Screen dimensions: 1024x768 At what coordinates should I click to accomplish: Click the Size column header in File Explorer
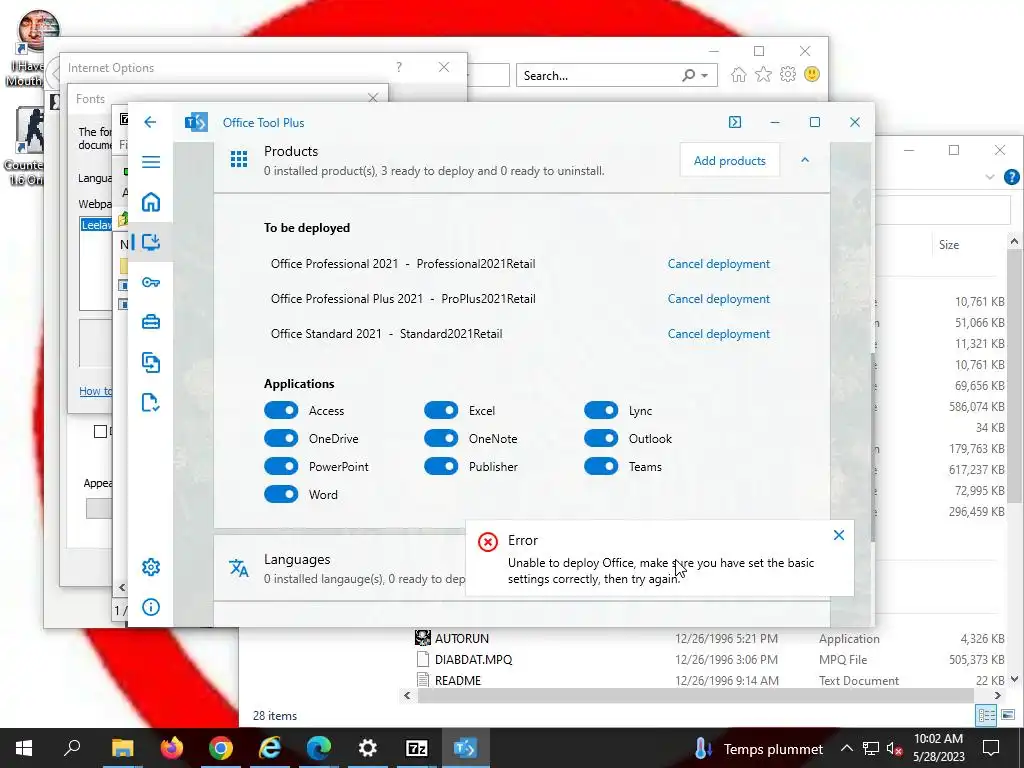[949, 245]
